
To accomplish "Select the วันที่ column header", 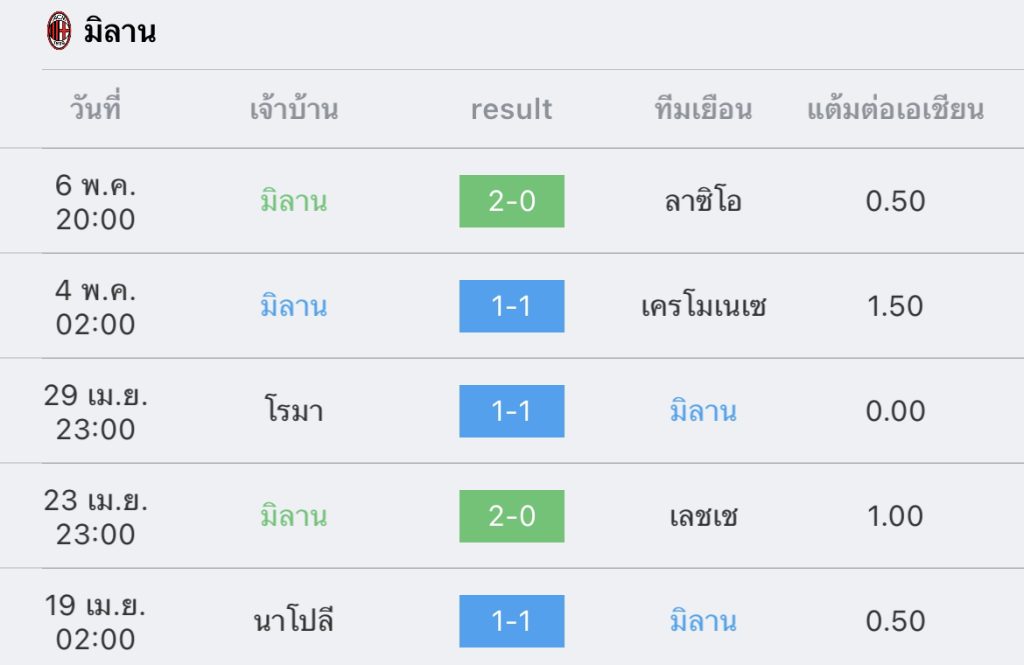I will coord(95,108).
